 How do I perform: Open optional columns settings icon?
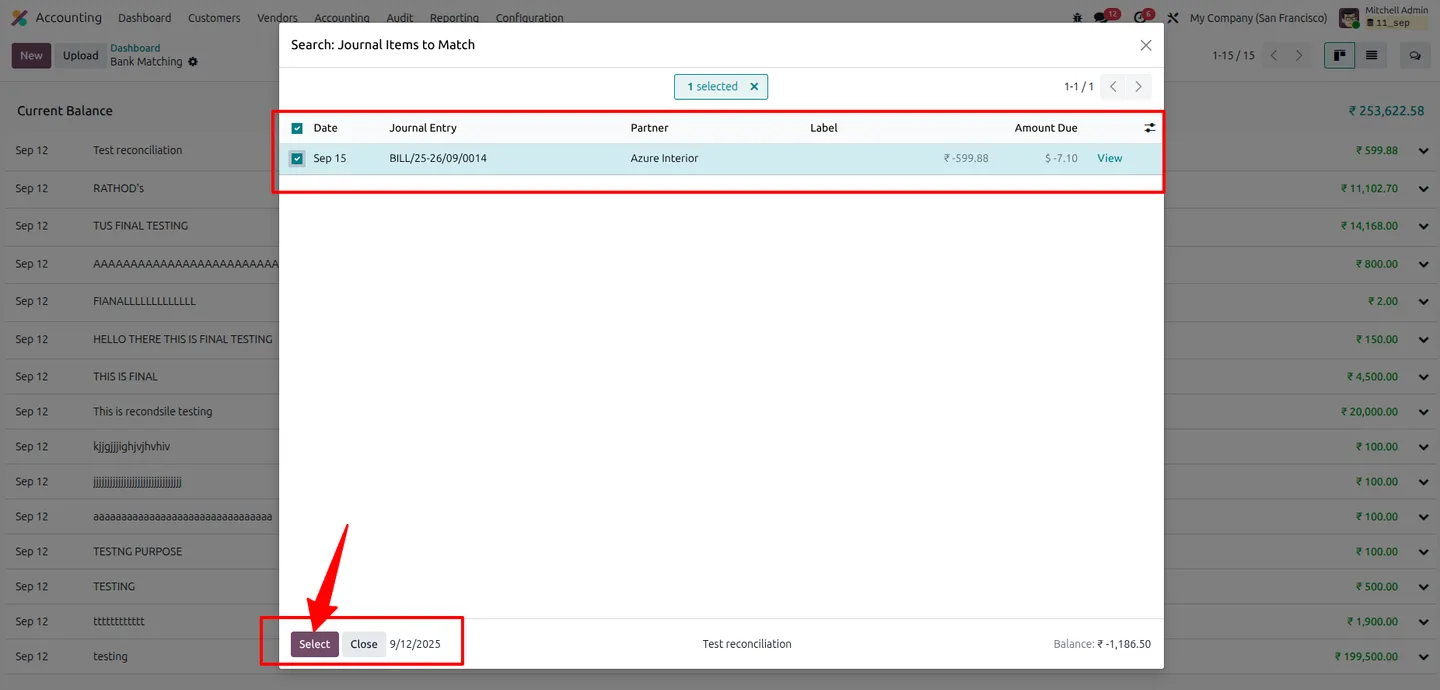point(1150,128)
